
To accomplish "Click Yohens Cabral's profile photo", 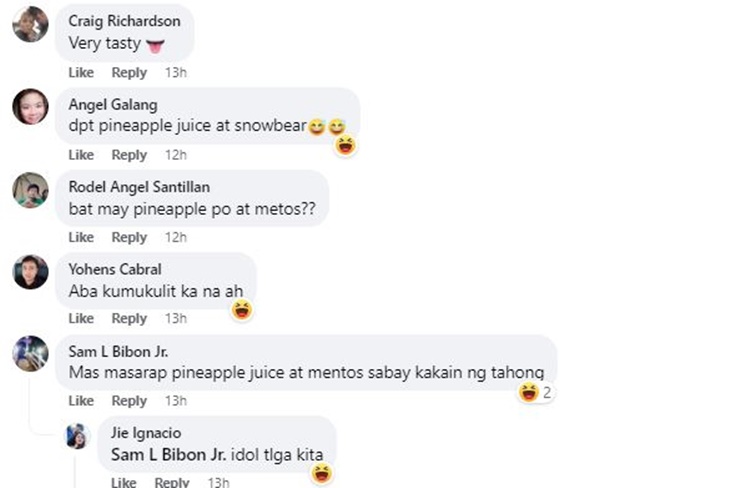I will click(x=30, y=271).
